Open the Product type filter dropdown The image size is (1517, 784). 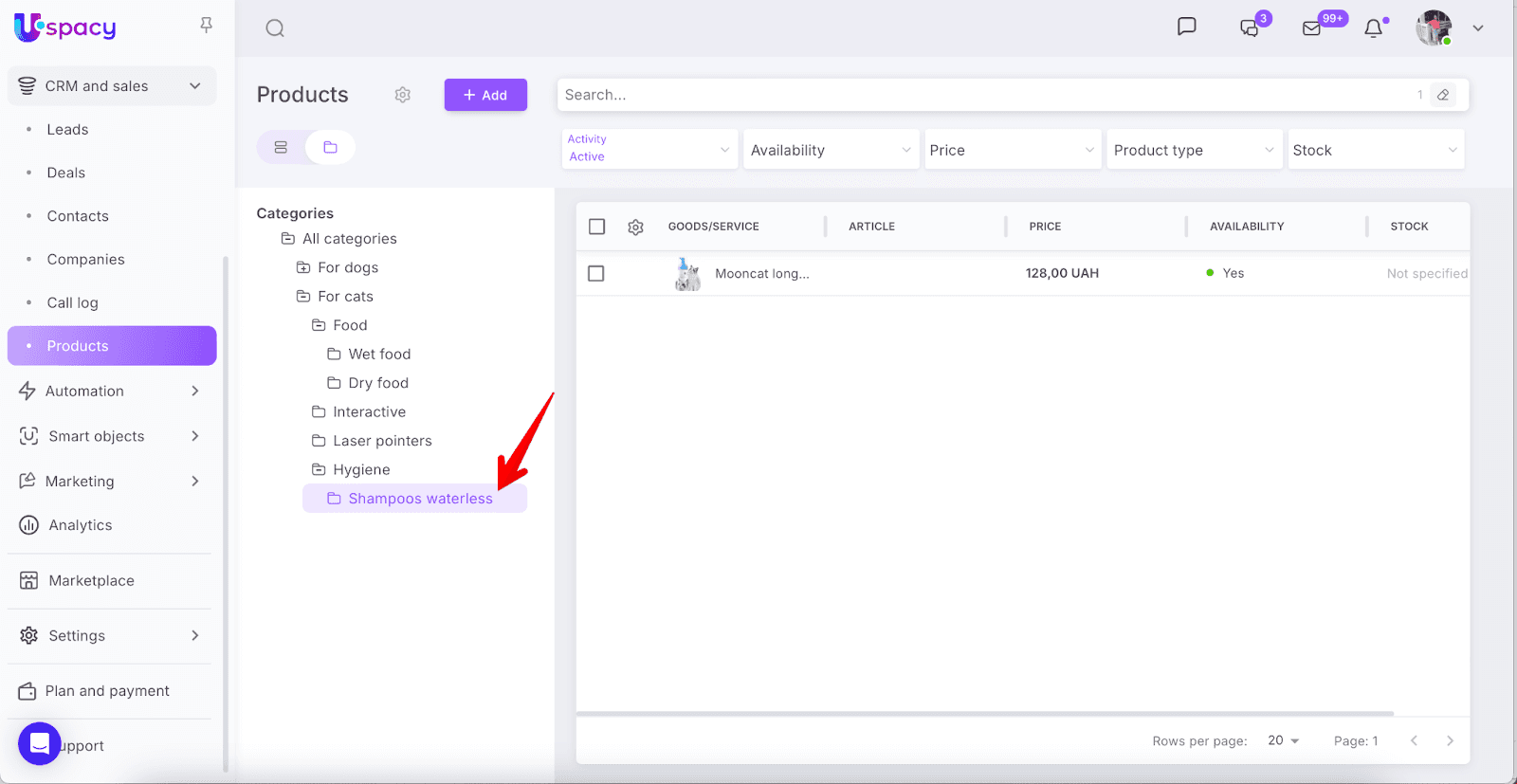(1193, 150)
